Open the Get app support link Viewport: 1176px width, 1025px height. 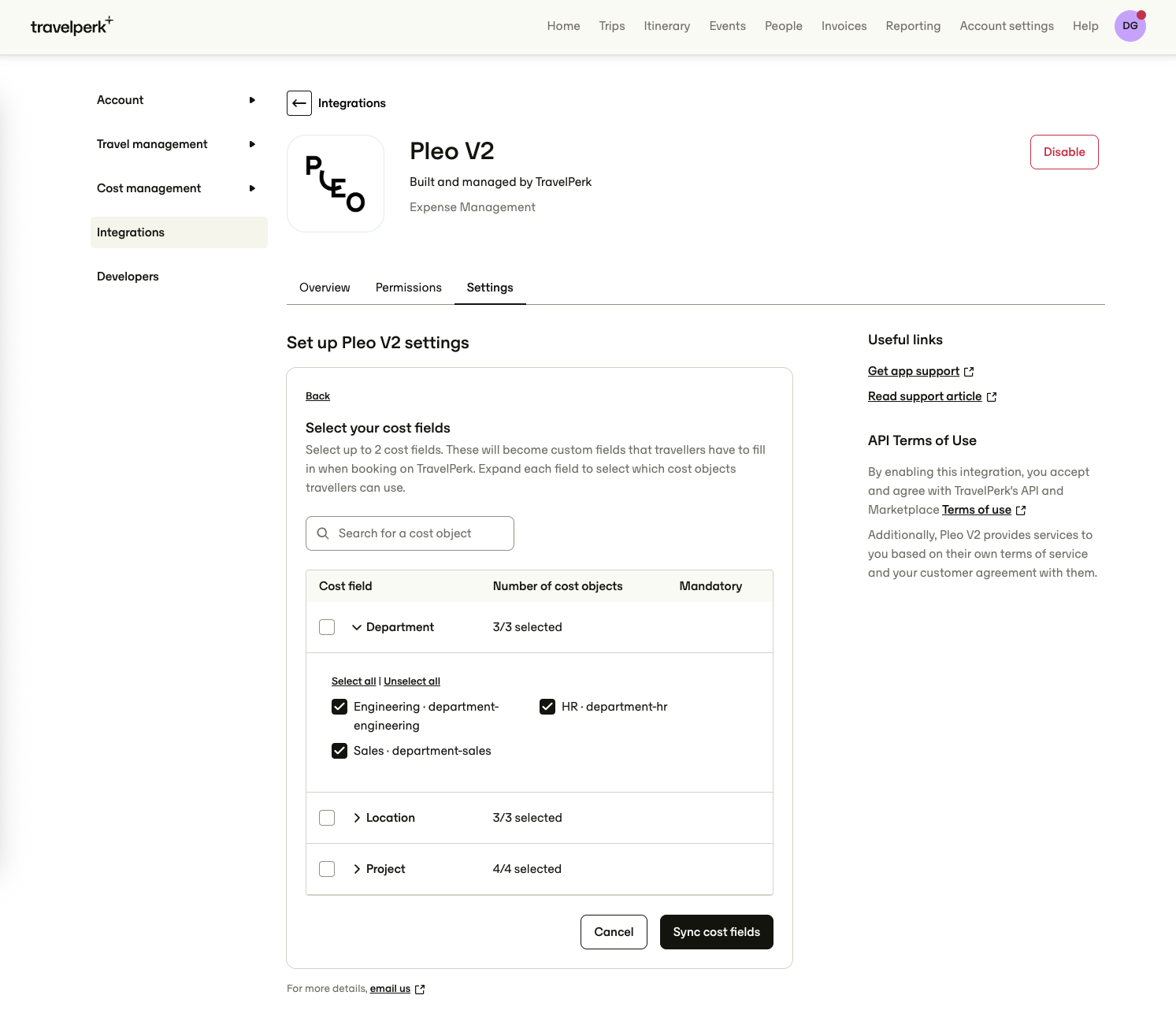[x=914, y=371]
